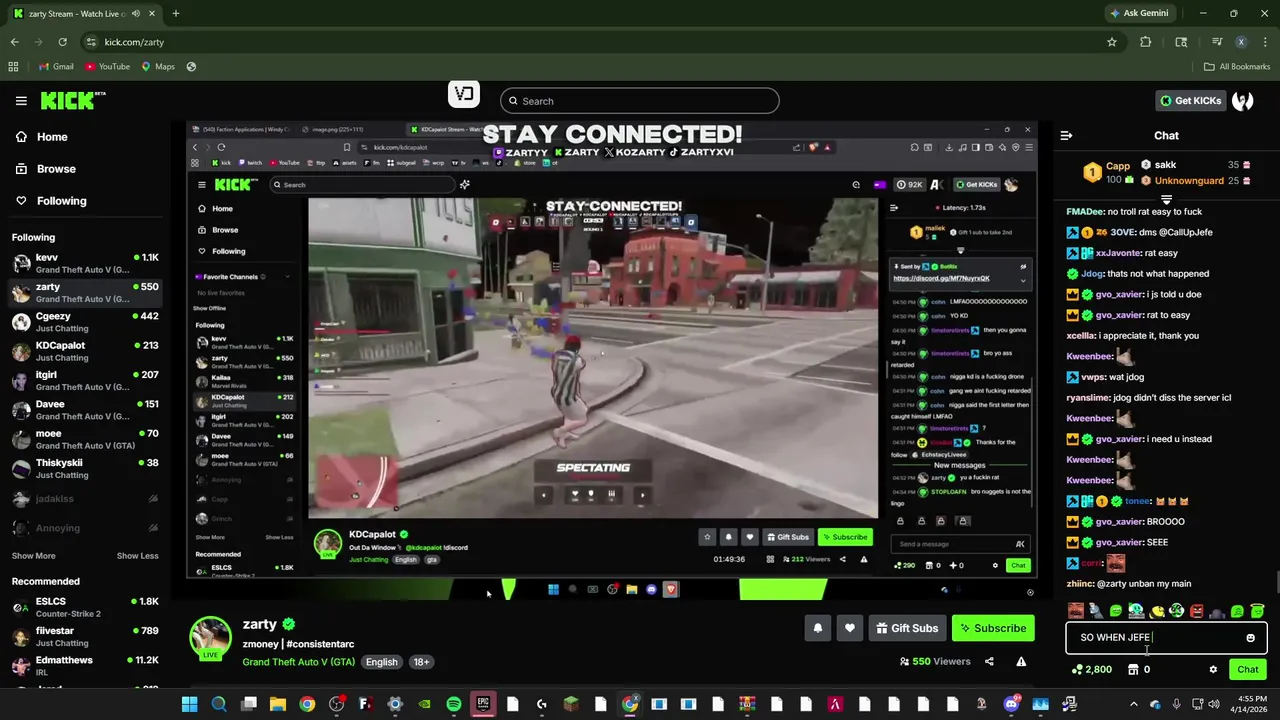Open the emoji picker in chat input
The image size is (1280, 720).
[x=1250, y=638]
